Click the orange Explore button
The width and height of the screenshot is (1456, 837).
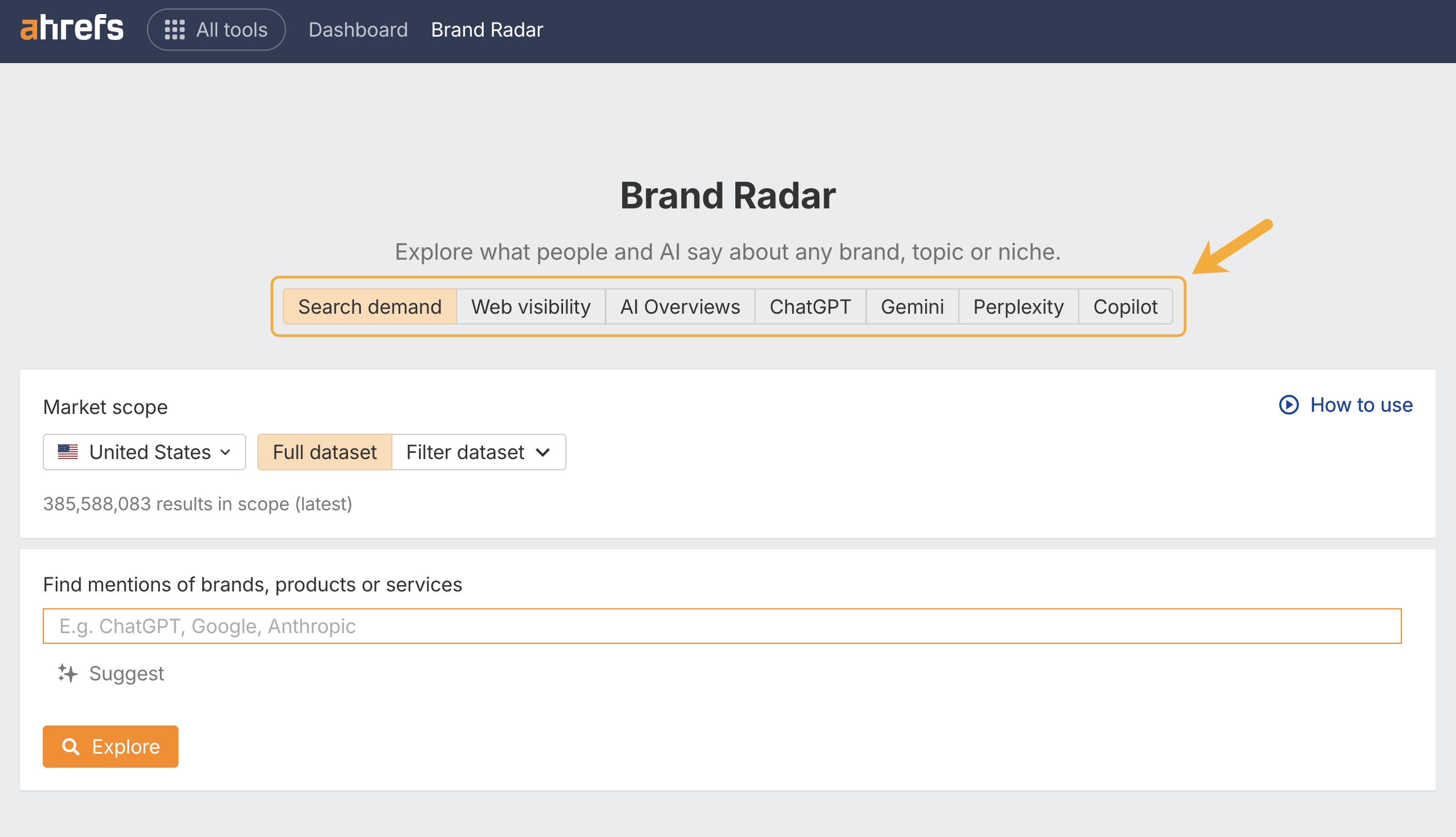tap(110, 746)
